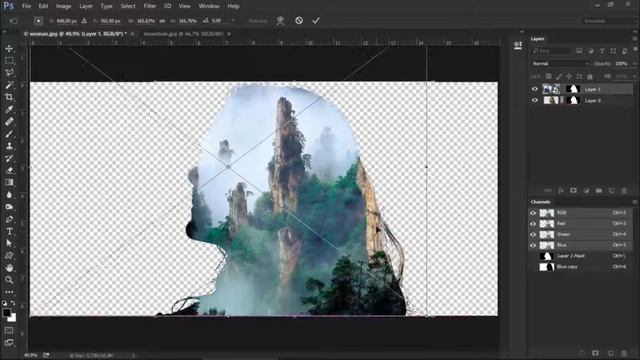This screenshot has height=360, width=640.
Task: Open the Window menu
Action: pyautogui.click(x=209, y=6)
